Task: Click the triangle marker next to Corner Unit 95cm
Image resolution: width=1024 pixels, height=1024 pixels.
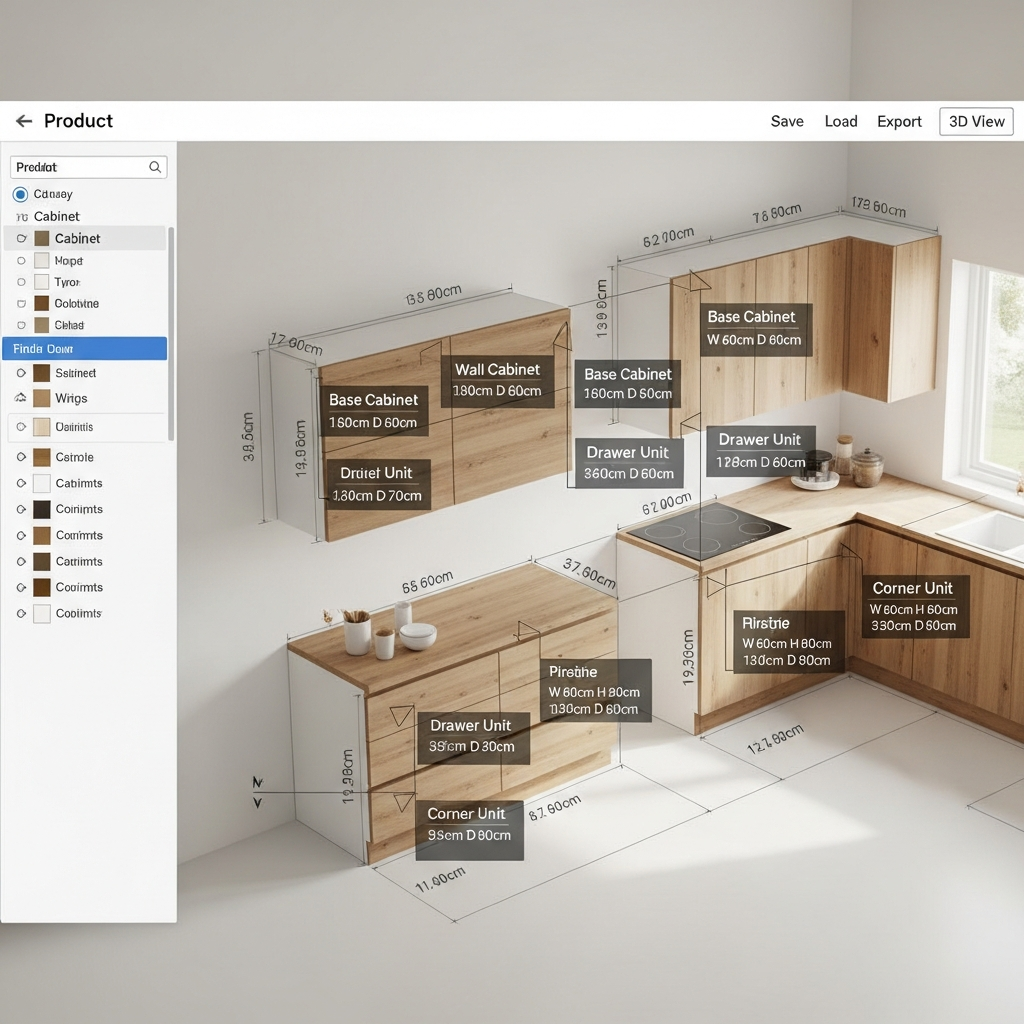Action: [403, 802]
